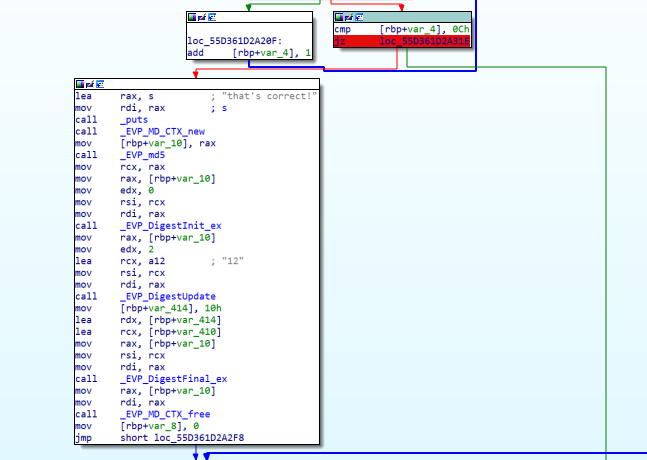Select mov edx, 0 instruction
Screen dimensions: 647x460
point(114,191)
